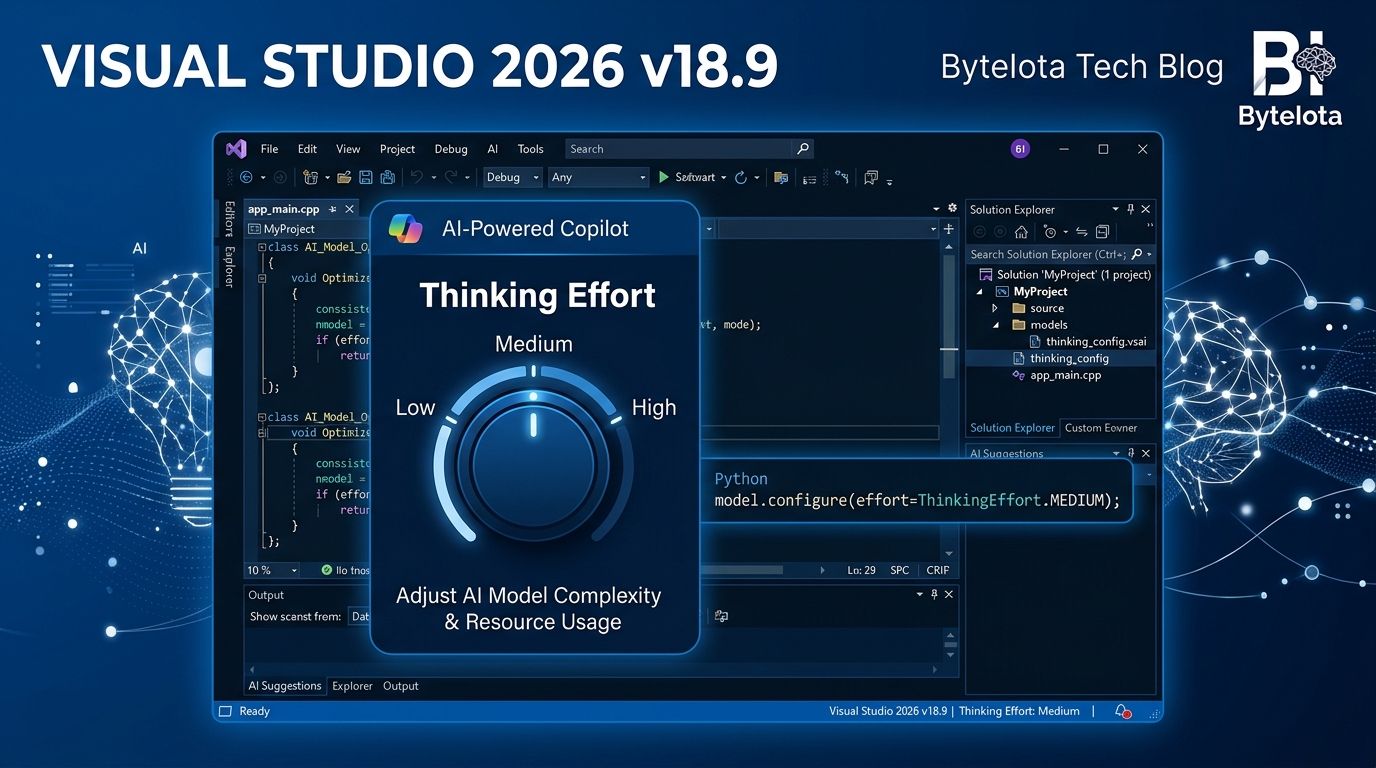Open the Tools menu
The width and height of the screenshot is (1376, 768).
pos(530,149)
